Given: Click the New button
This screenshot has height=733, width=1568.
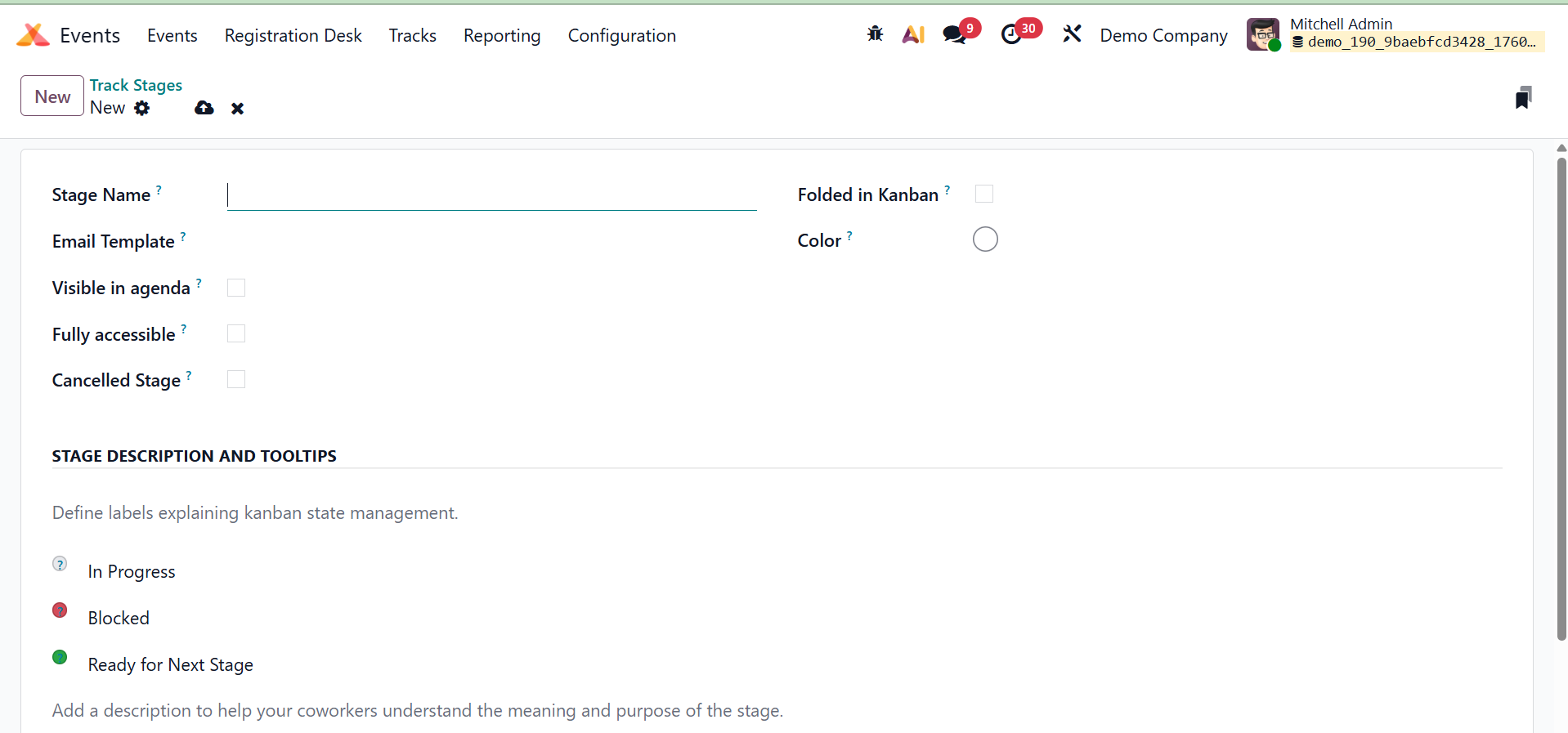Looking at the screenshot, I should (52, 96).
